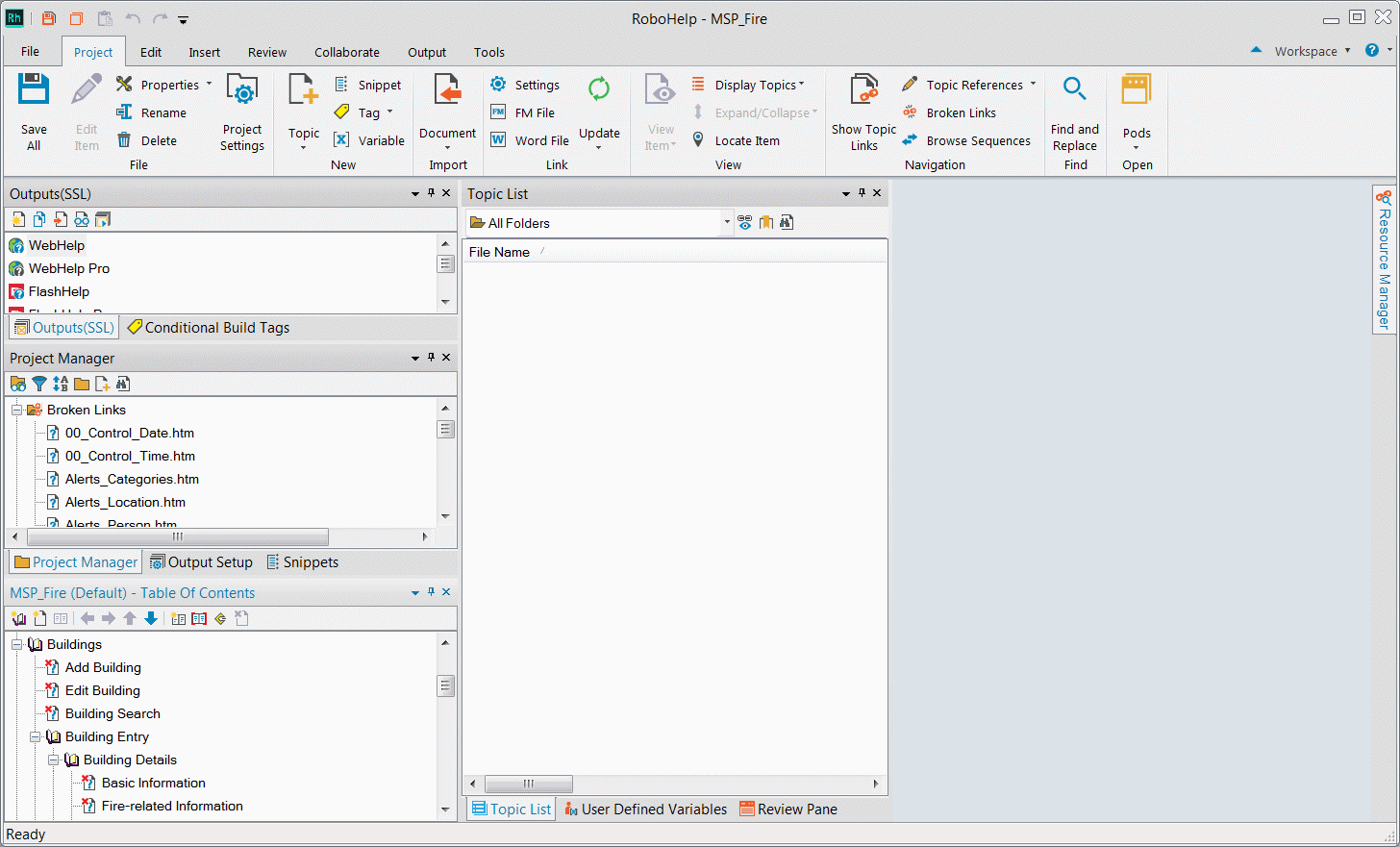Click Locate Item pin icon
The image size is (1400, 847).
[x=698, y=140]
